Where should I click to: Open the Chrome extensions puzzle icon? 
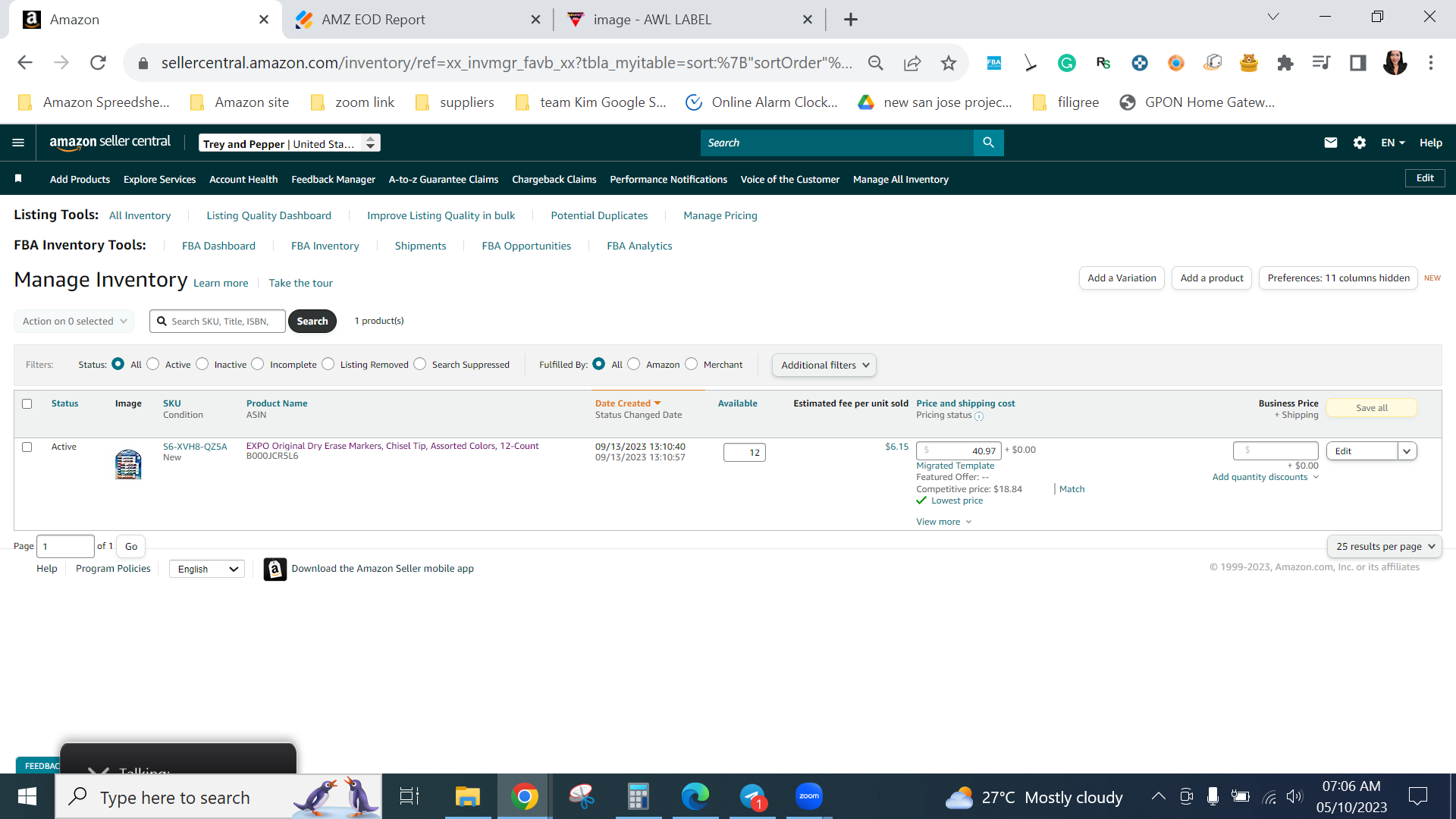pos(1285,63)
